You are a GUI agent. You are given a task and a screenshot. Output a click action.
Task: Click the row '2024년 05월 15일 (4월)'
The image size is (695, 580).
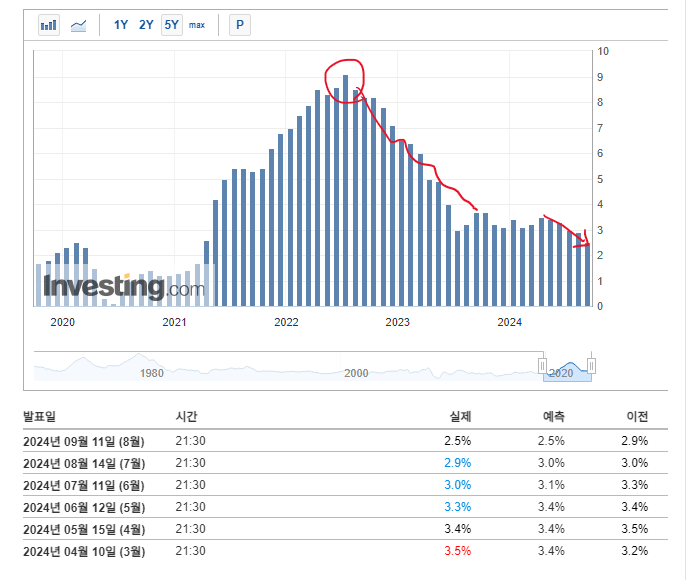click(345, 529)
